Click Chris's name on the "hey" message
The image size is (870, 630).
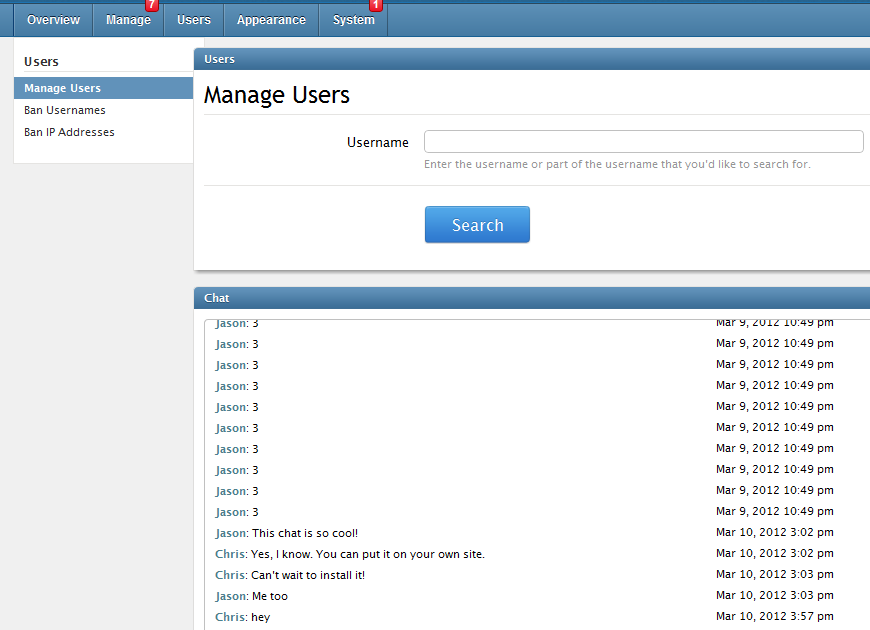coord(230,617)
